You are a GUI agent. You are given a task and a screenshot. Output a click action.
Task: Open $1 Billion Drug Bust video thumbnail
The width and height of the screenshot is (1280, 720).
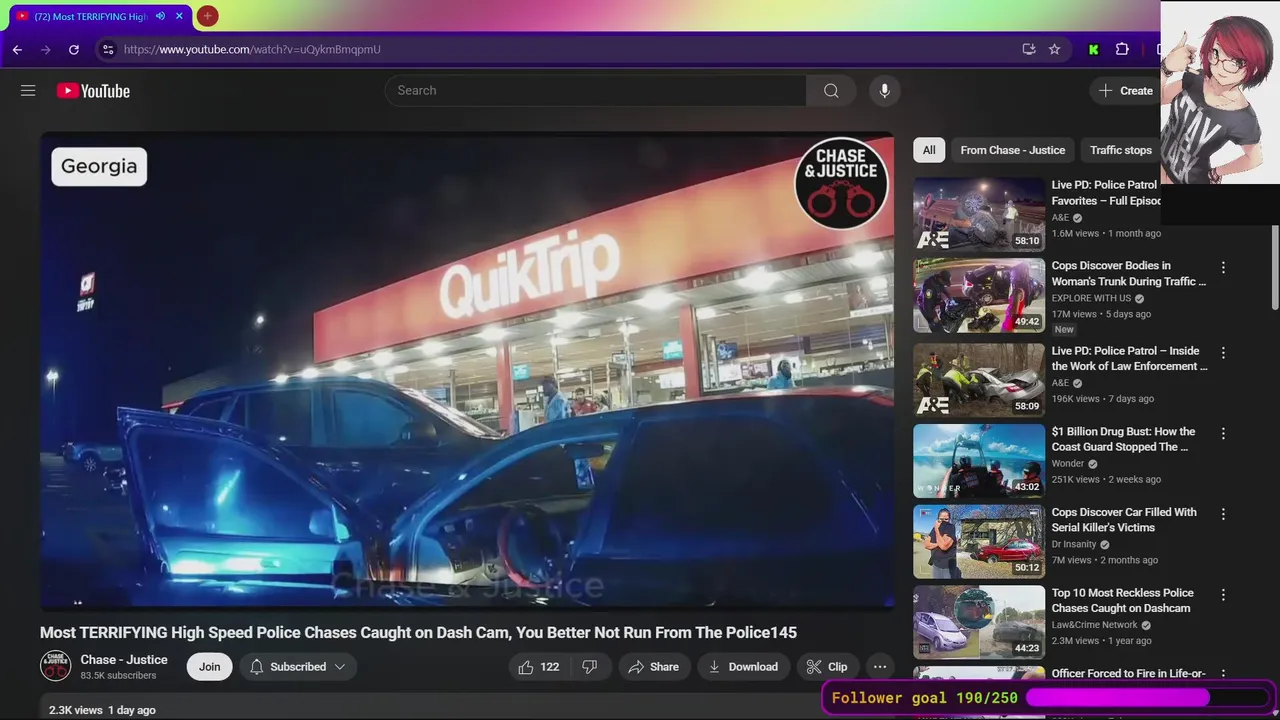point(979,461)
